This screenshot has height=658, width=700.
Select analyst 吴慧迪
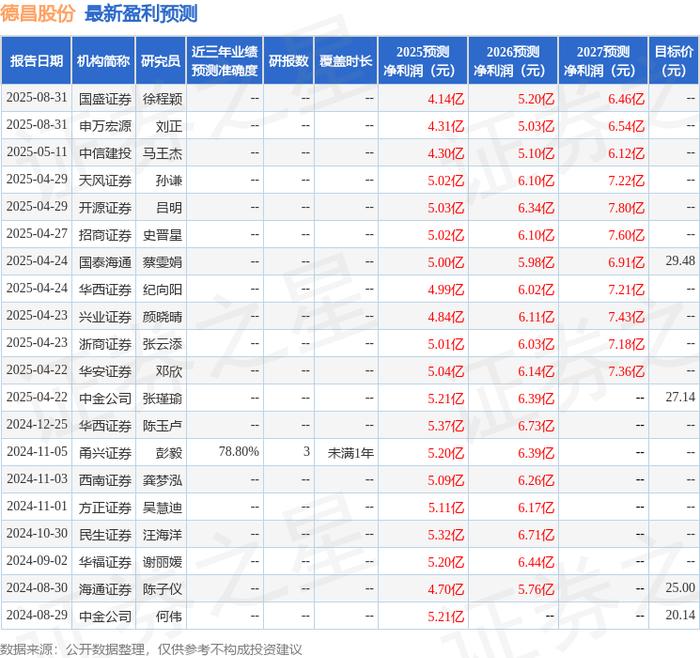(x=162, y=508)
